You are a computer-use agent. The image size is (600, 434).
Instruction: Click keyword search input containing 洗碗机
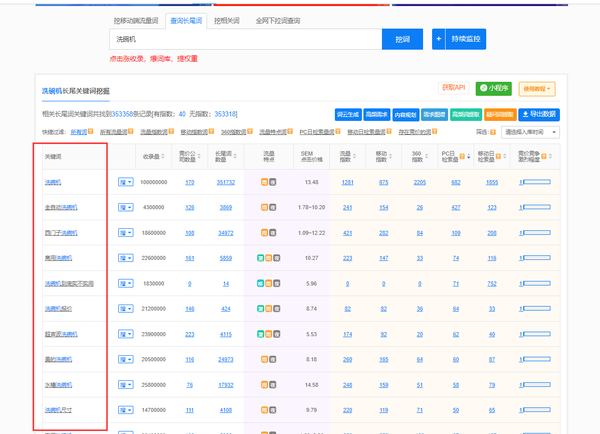[x=246, y=39]
